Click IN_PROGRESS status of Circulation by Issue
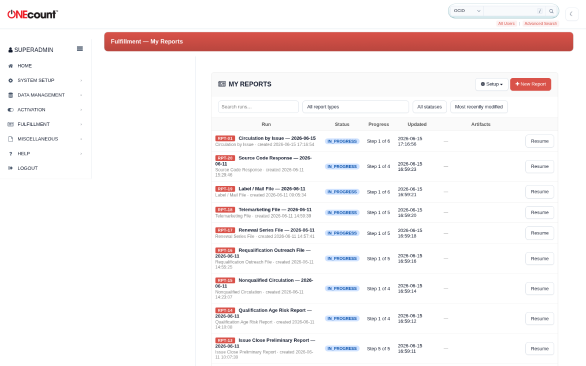Viewport: 586px width, 366px height. point(342,141)
